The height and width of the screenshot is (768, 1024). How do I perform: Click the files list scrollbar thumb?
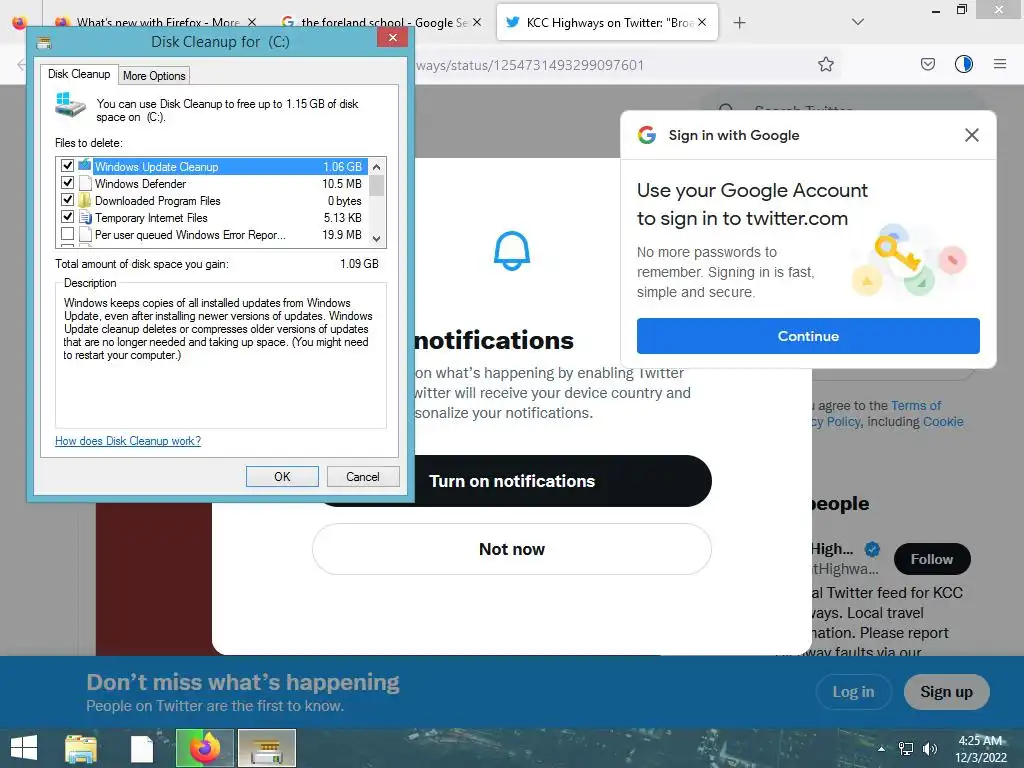(376, 186)
